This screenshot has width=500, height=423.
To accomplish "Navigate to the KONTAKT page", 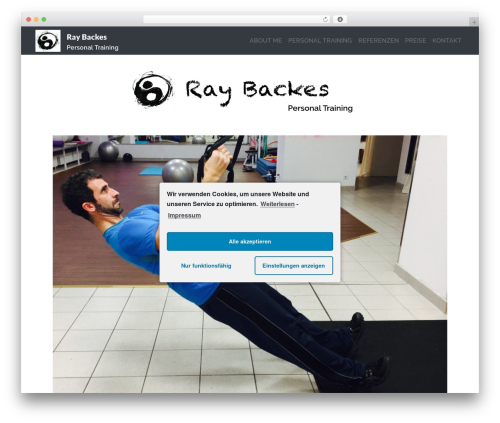I will 447,41.
